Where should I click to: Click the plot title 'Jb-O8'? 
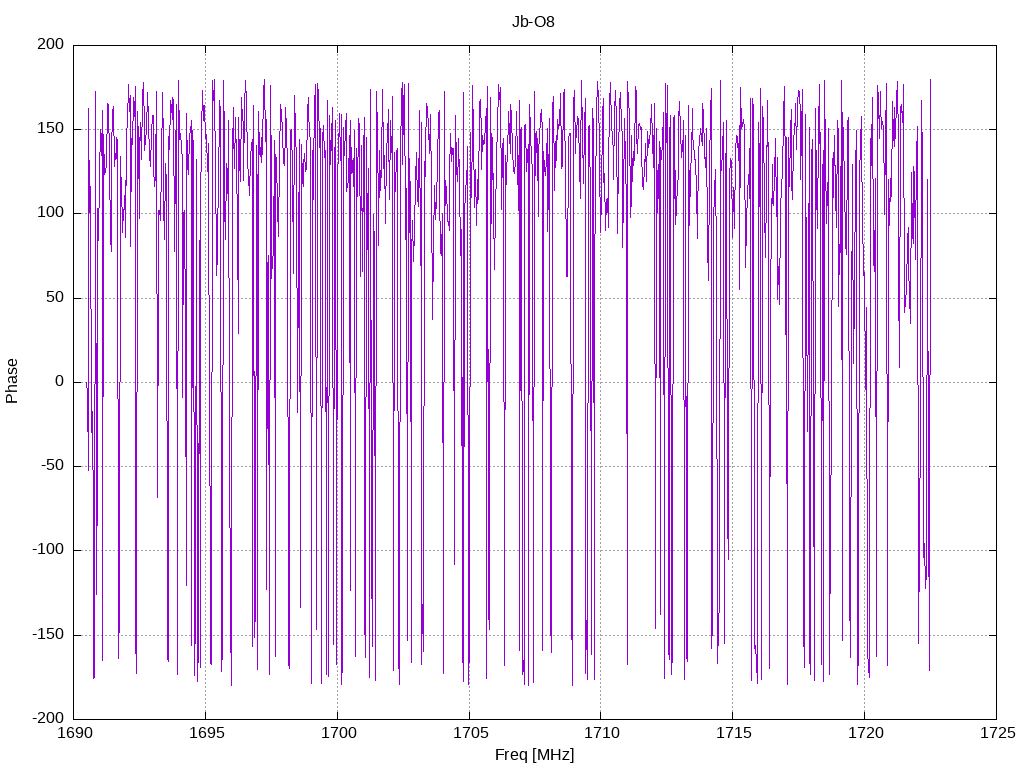tap(533, 22)
